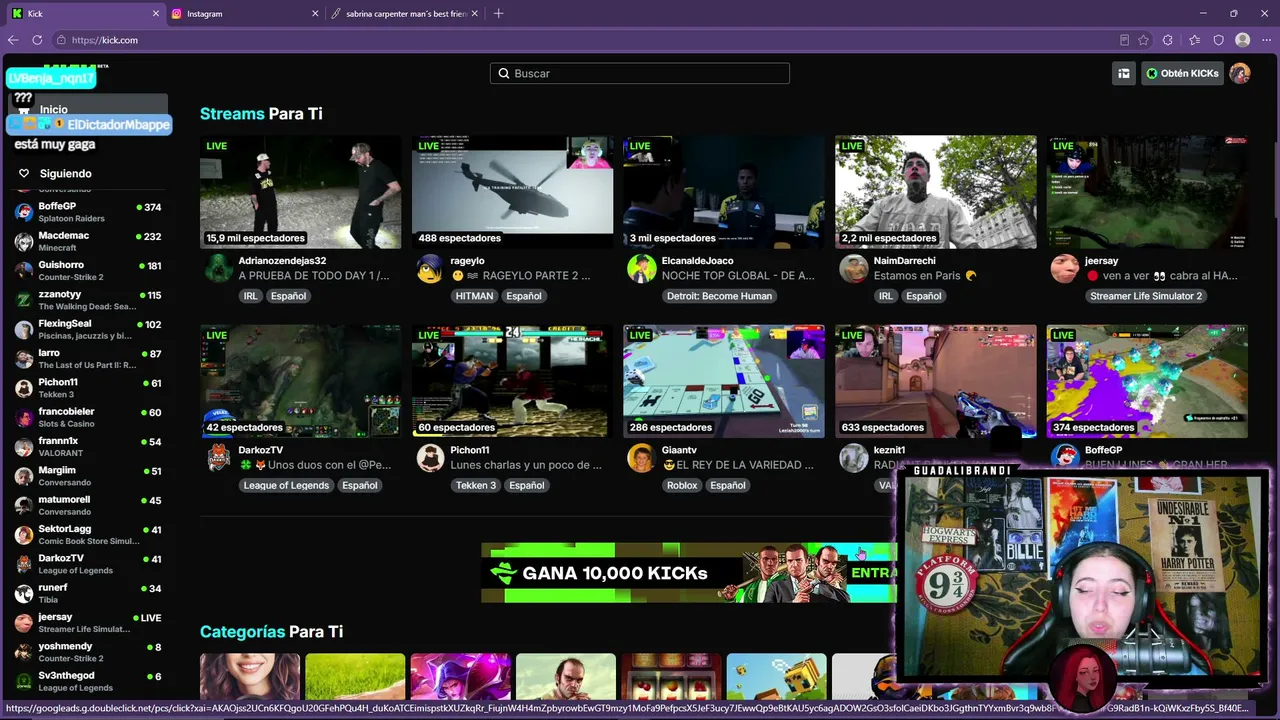Image resolution: width=1280 pixels, height=720 pixels.
Task: Switch to the Instagram browser tab
Action: 245,14
